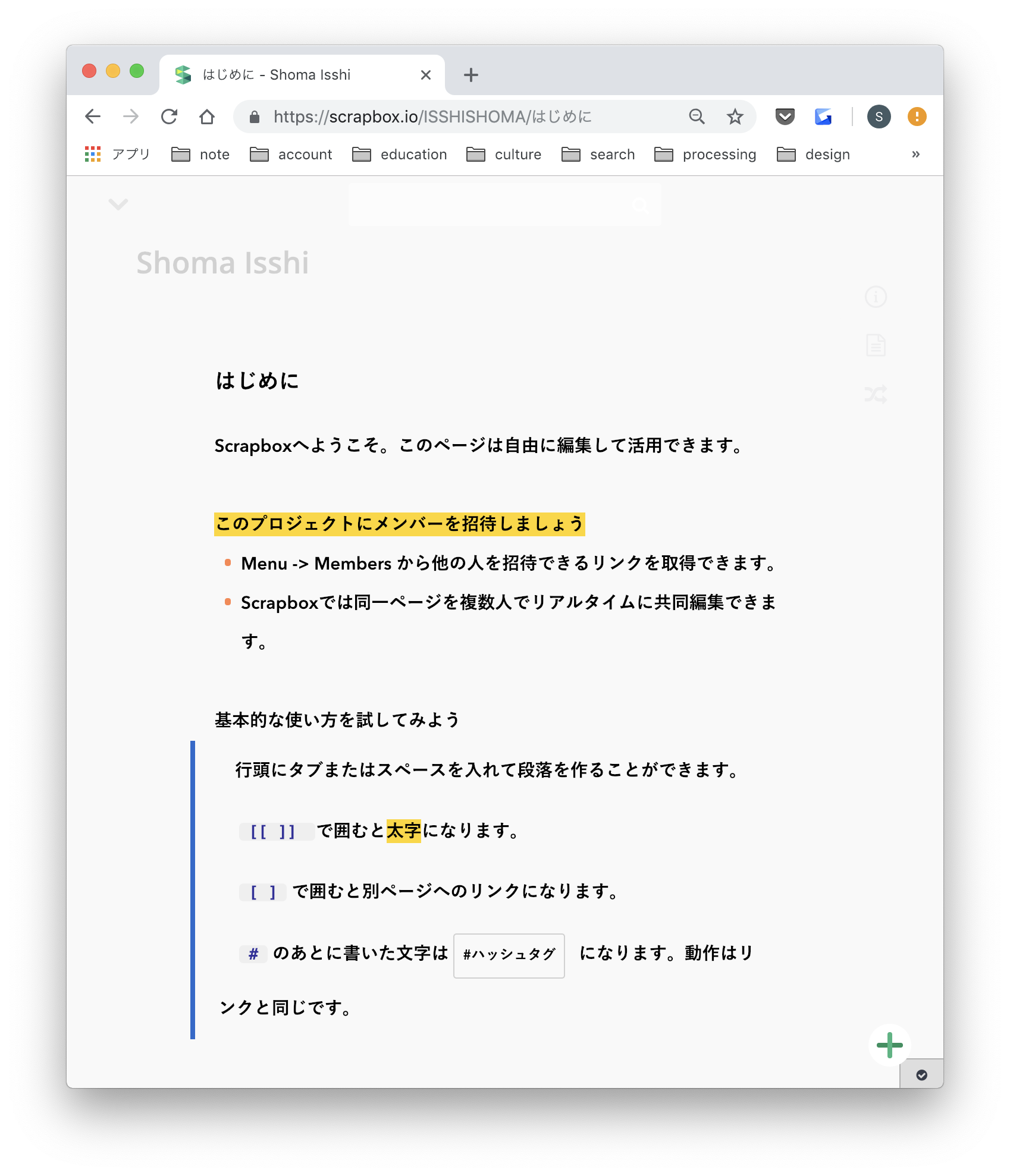The width and height of the screenshot is (1010, 1176).
Task: Click the はじめに page title
Action: point(257,381)
